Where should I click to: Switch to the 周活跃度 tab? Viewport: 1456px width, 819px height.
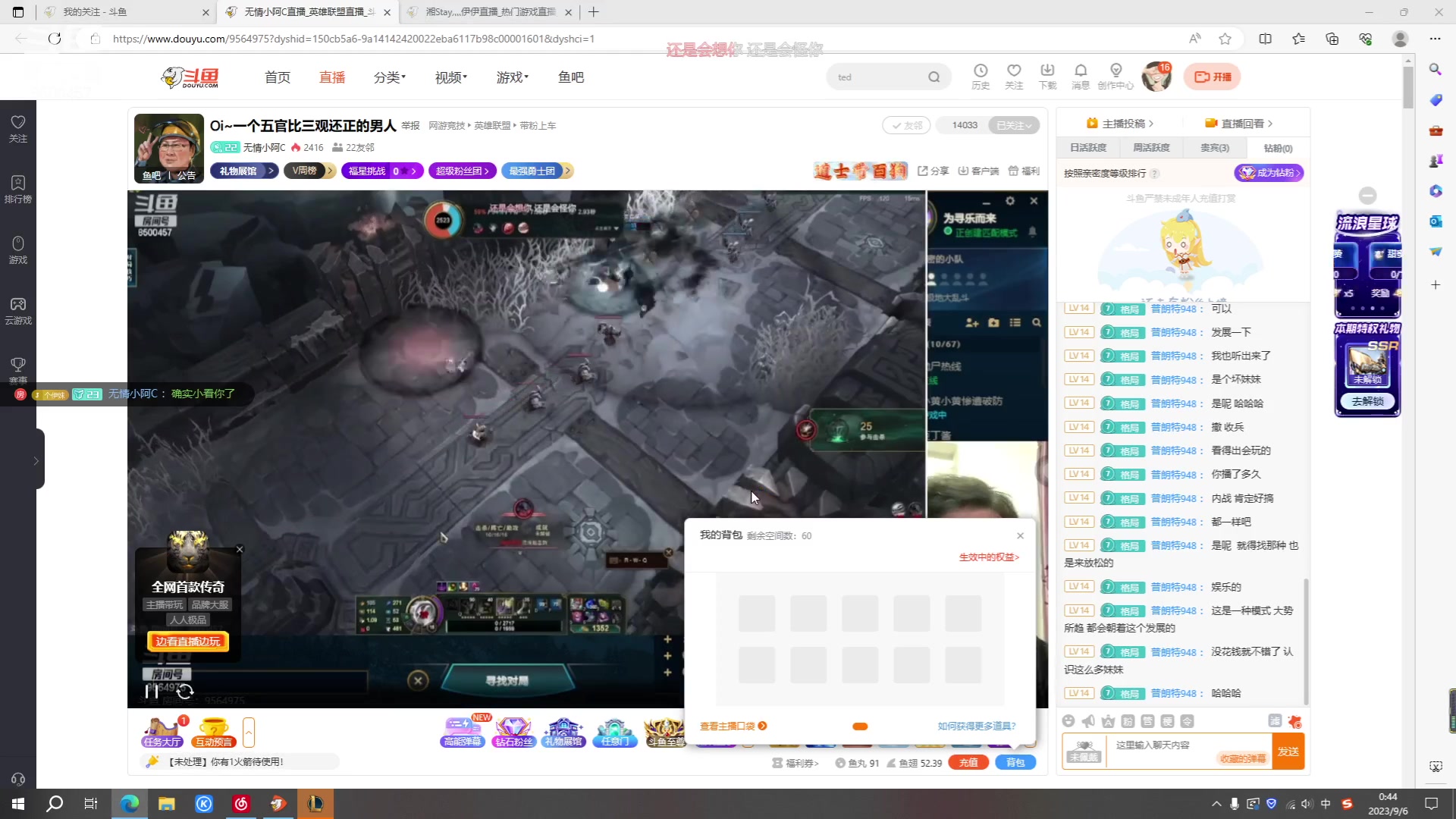tap(1151, 148)
